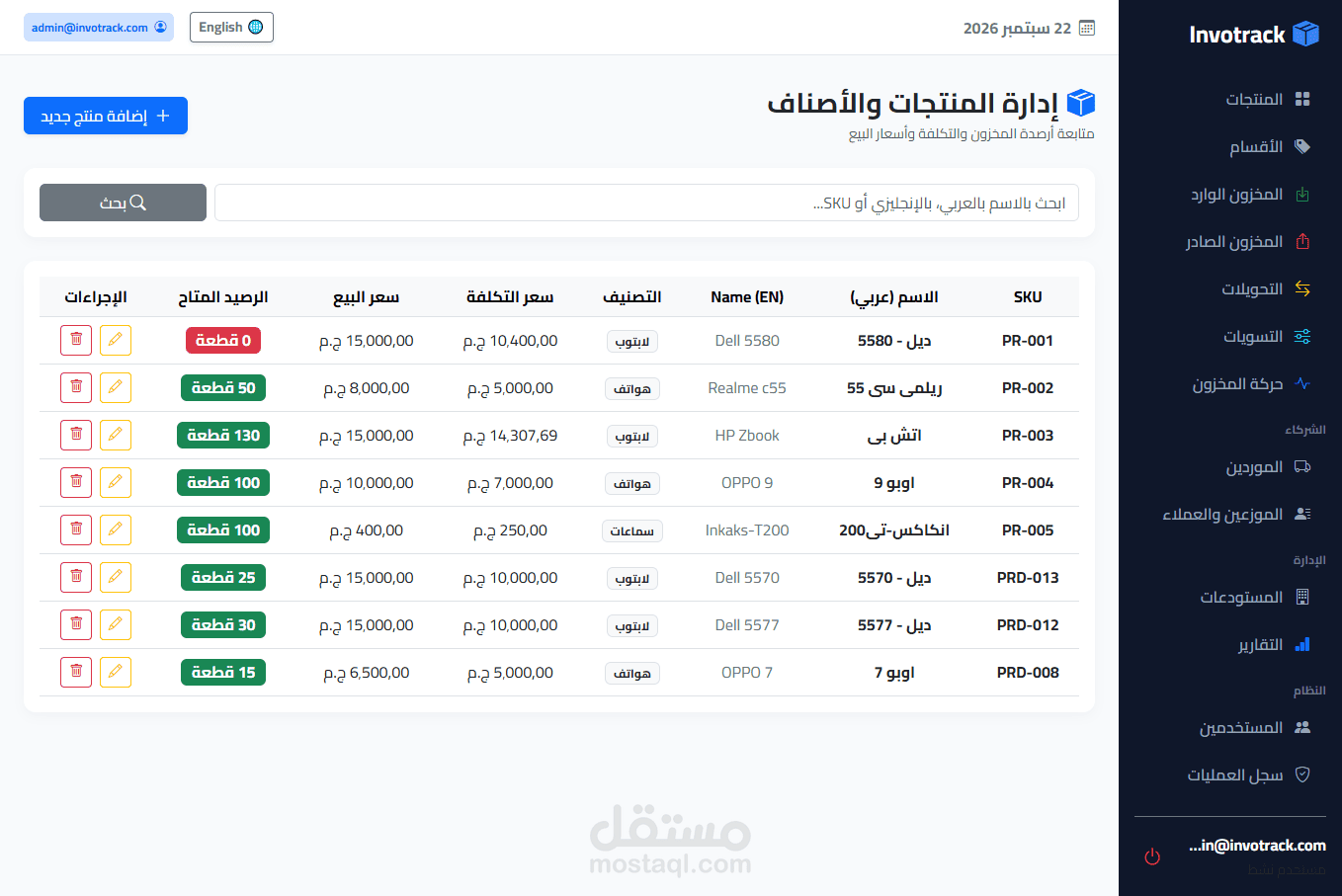Edit the Inkaks-T200 product
This screenshot has height=896, width=1342.
point(116,529)
